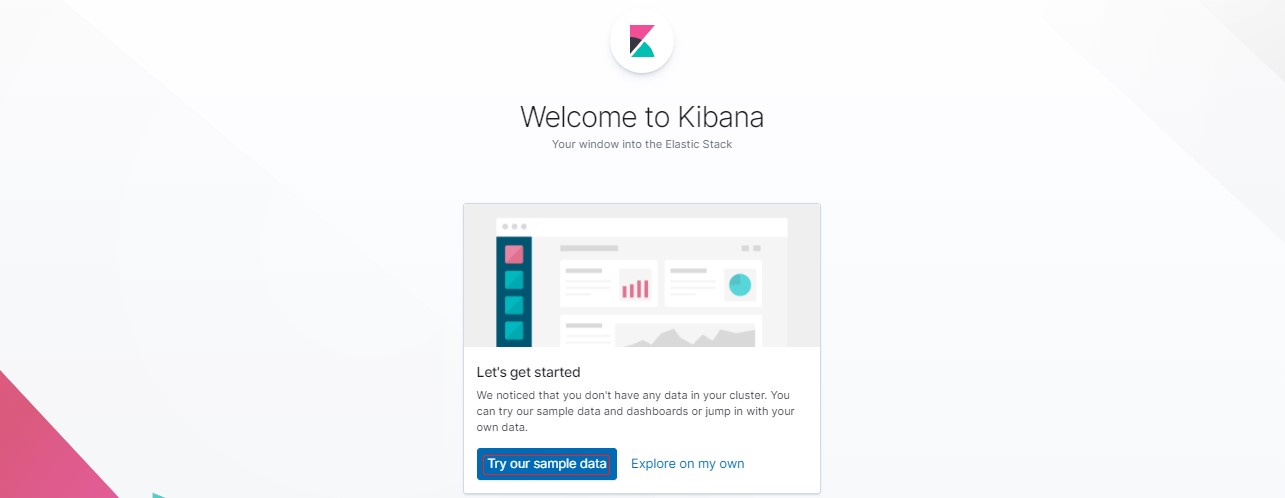1285x498 pixels.
Task: Click the topmost teal sidebar square in illustration
Action: tap(514, 279)
